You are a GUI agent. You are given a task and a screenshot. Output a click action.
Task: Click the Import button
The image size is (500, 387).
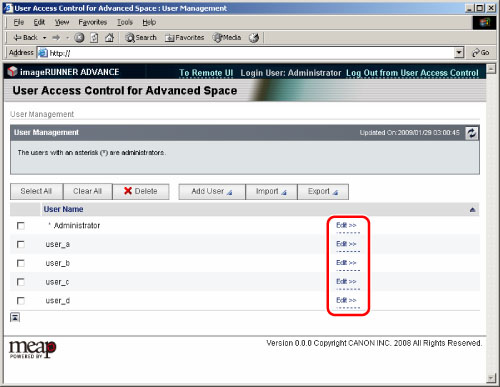click(271, 192)
